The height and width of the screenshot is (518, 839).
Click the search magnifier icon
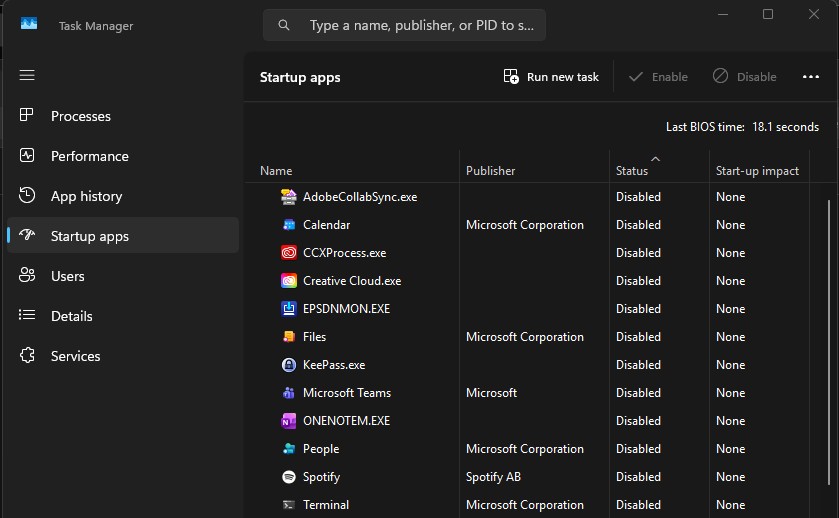pos(284,25)
